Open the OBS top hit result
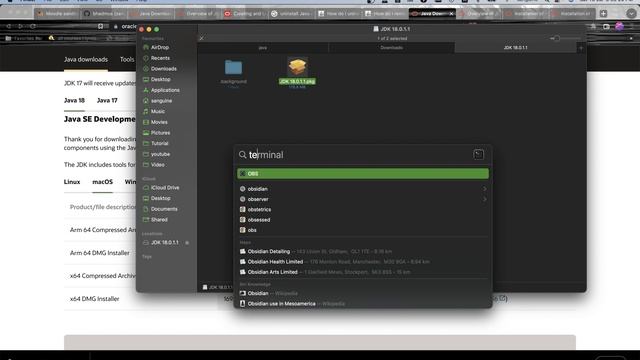 (363, 173)
